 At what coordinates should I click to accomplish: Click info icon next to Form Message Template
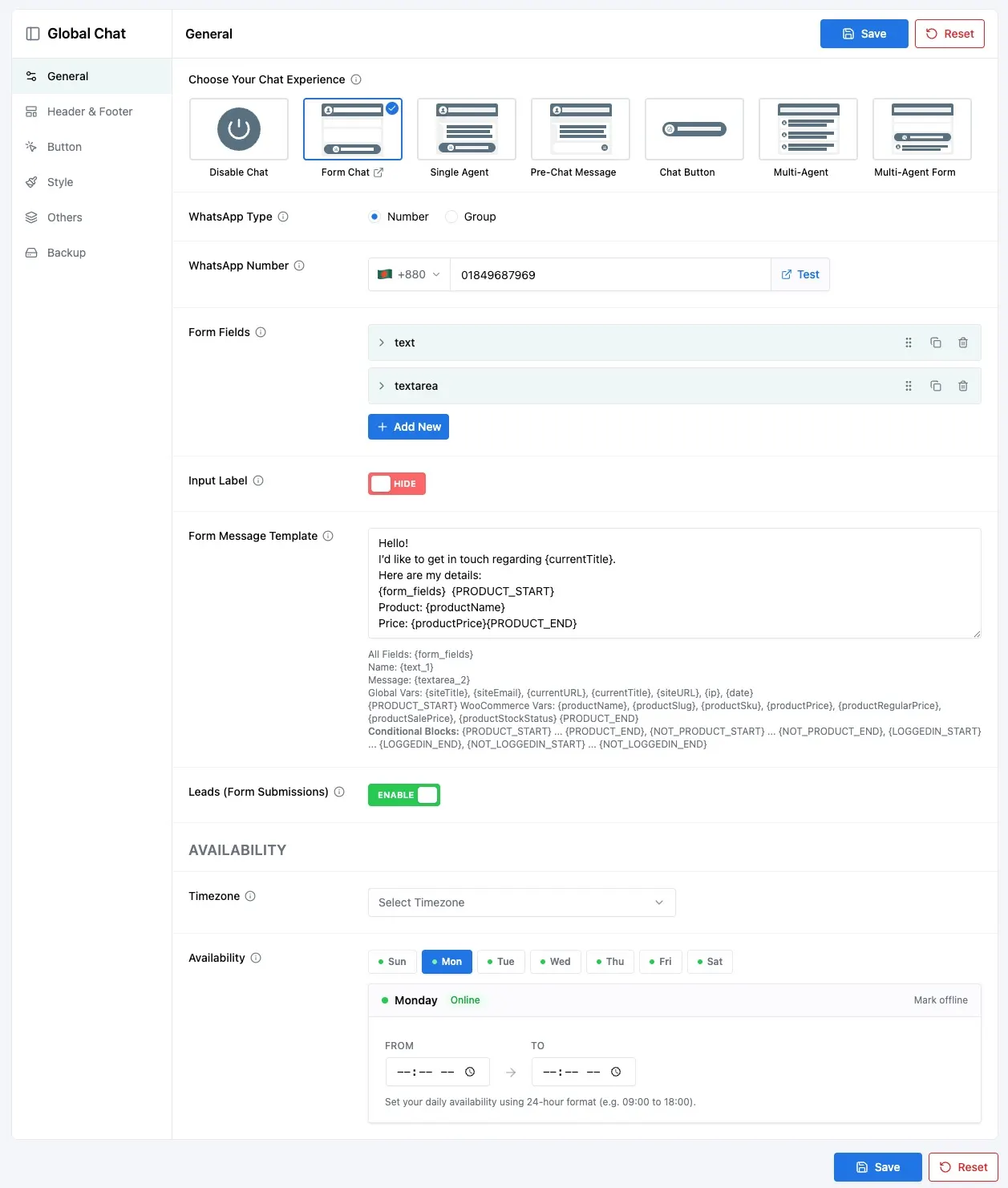(x=328, y=536)
